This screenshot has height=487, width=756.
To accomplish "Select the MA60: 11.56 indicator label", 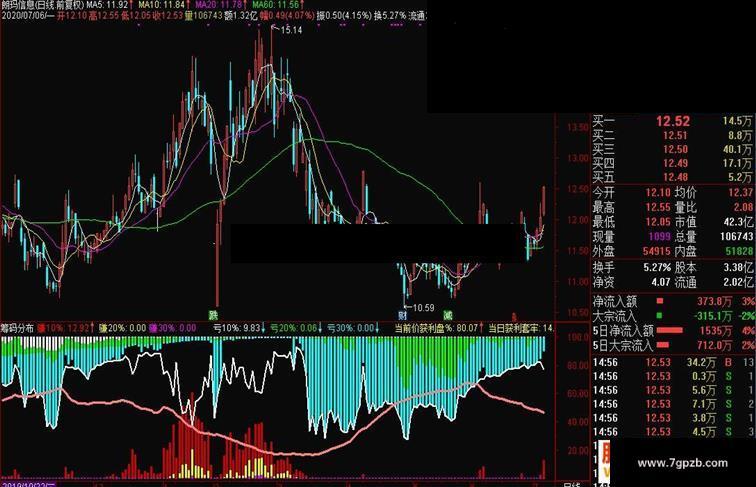I will click(x=275, y=5).
